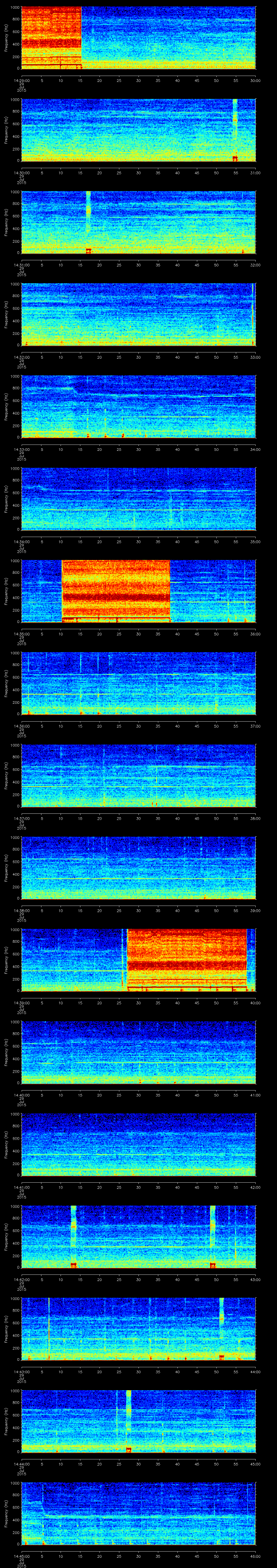Click the 14:44:00 start time label
This screenshot has width=277, height=1568.
click(21, 1463)
